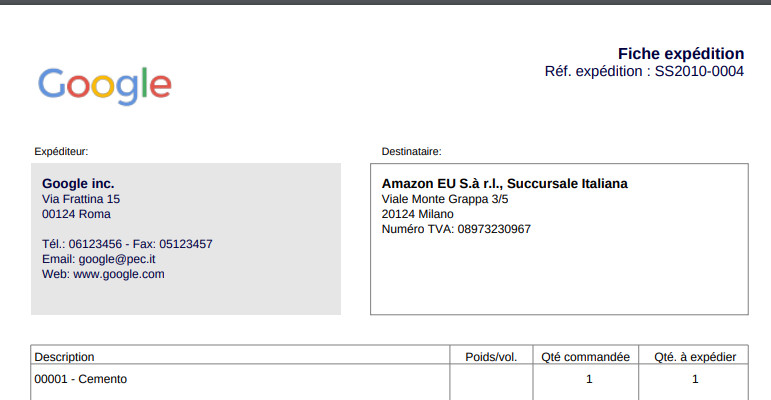This screenshot has width=771, height=400.
Task: Click the '20124 Milano' line
Action: tap(418, 214)
